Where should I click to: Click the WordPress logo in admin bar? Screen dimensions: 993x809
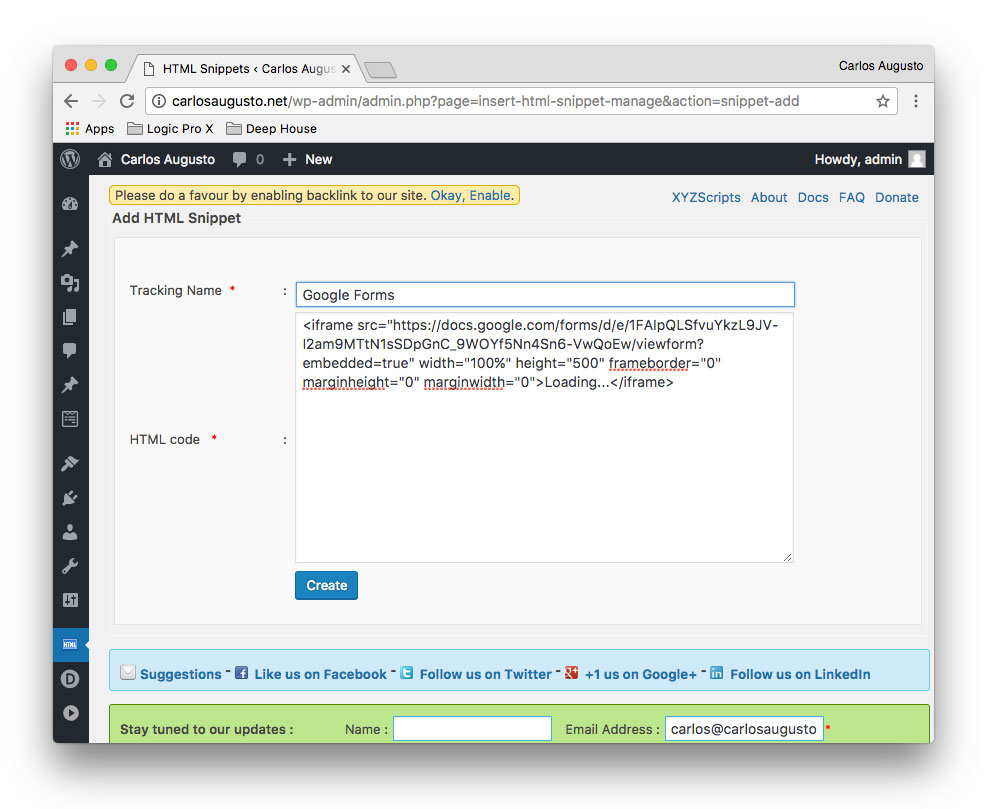[70, 159]
